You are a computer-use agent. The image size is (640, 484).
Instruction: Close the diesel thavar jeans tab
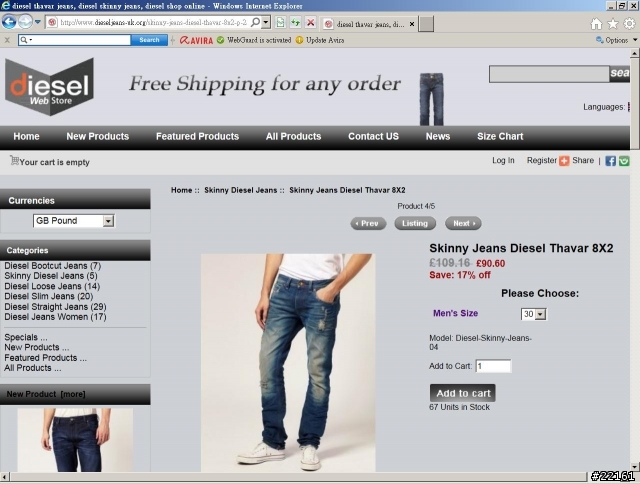tap(412, 24)
